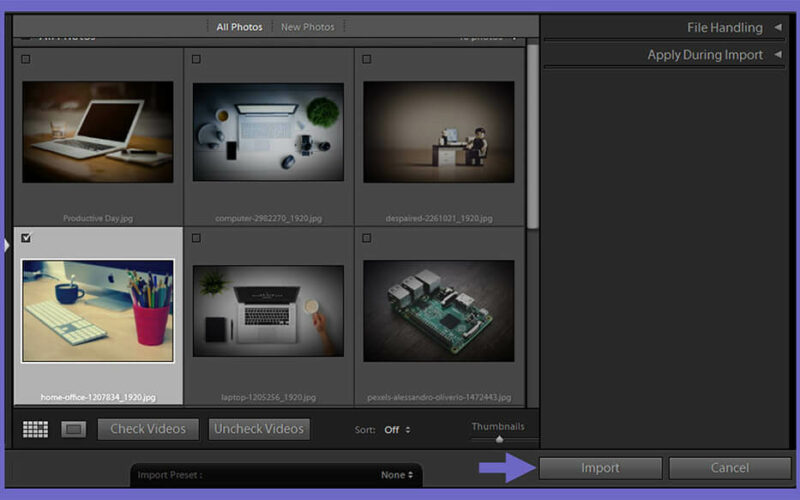
Task: Select the Productive Day laptop thumbnail
Action: [x=97, y=132]
